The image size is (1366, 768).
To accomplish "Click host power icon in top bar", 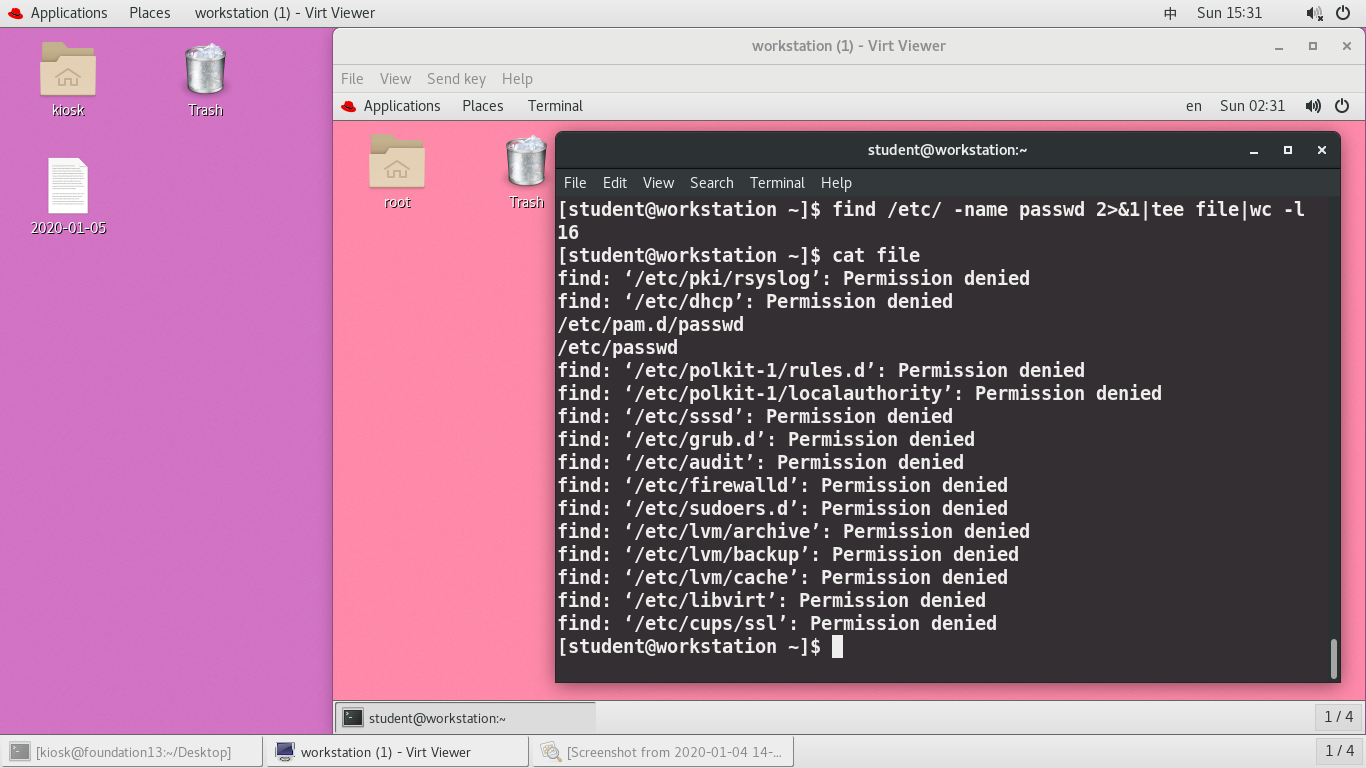I will click(x=1343, y=13).
